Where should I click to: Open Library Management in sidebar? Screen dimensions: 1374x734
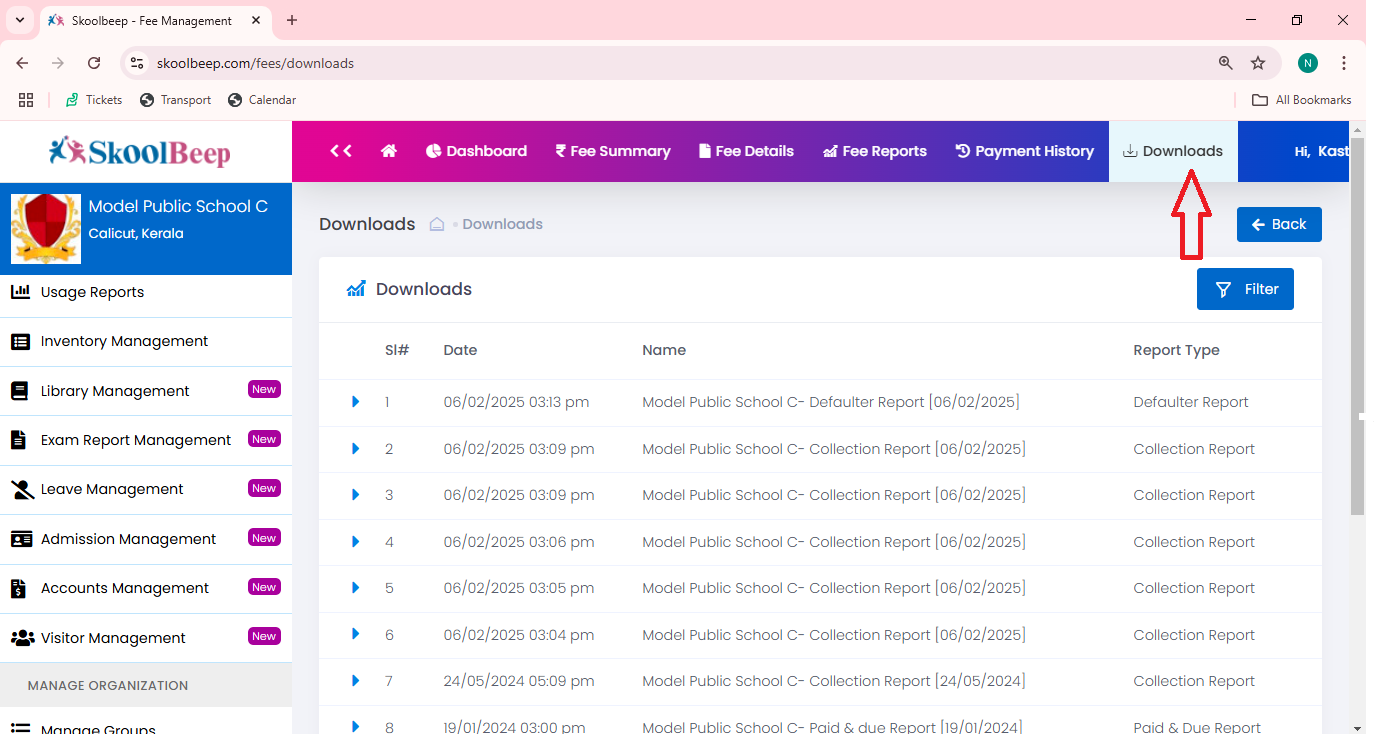(146, 391)
